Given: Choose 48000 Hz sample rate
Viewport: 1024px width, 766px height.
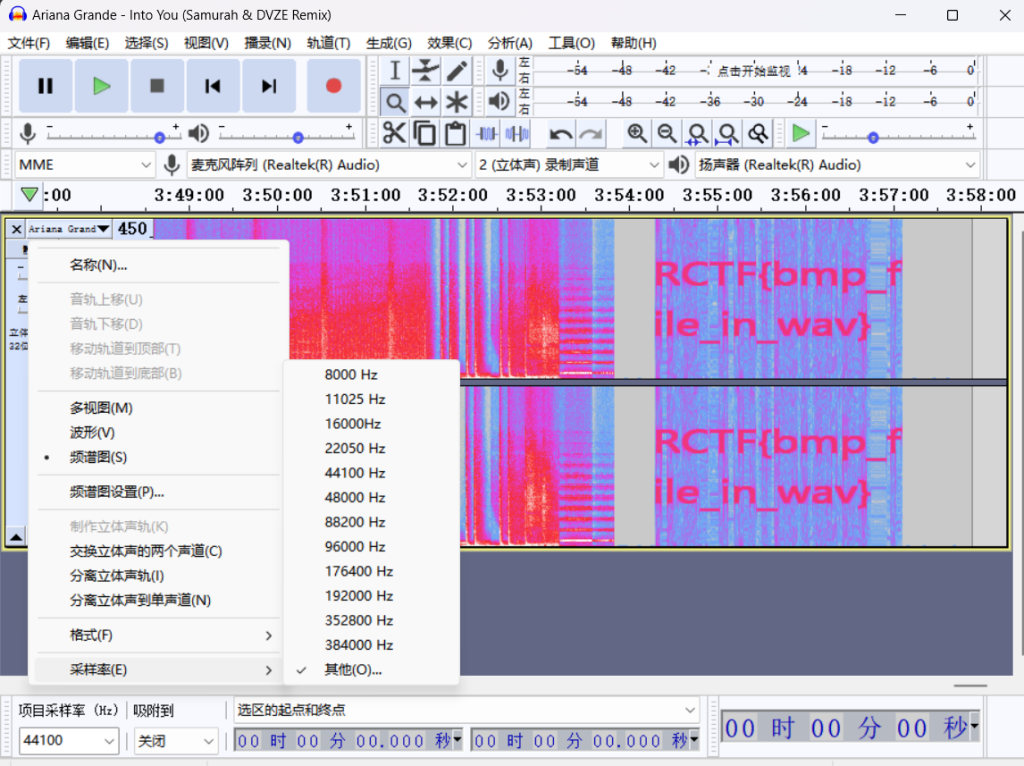Looking at the screenshot, I should [x=354, y=497].
